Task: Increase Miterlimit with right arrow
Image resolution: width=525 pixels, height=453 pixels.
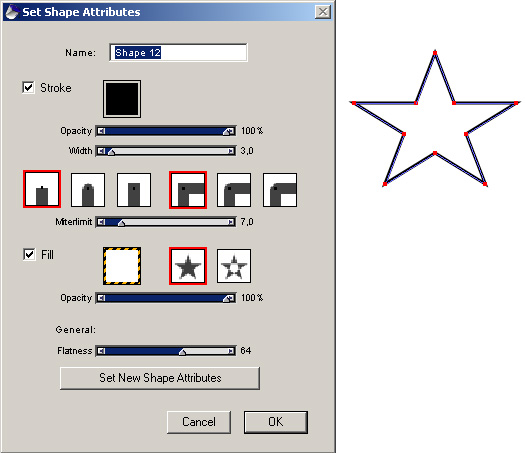Action: [231, 222]
